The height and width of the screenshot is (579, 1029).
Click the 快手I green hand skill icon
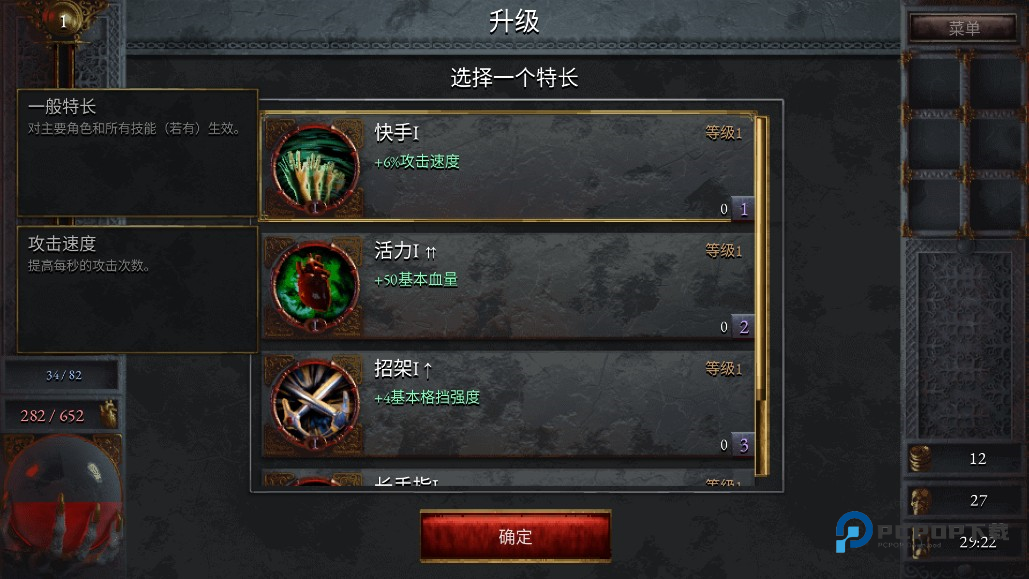[315, 167]
